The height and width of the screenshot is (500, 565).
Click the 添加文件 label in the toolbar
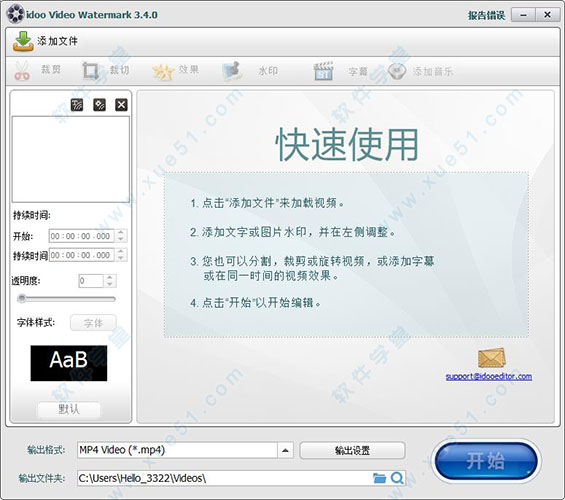(57, 41)
